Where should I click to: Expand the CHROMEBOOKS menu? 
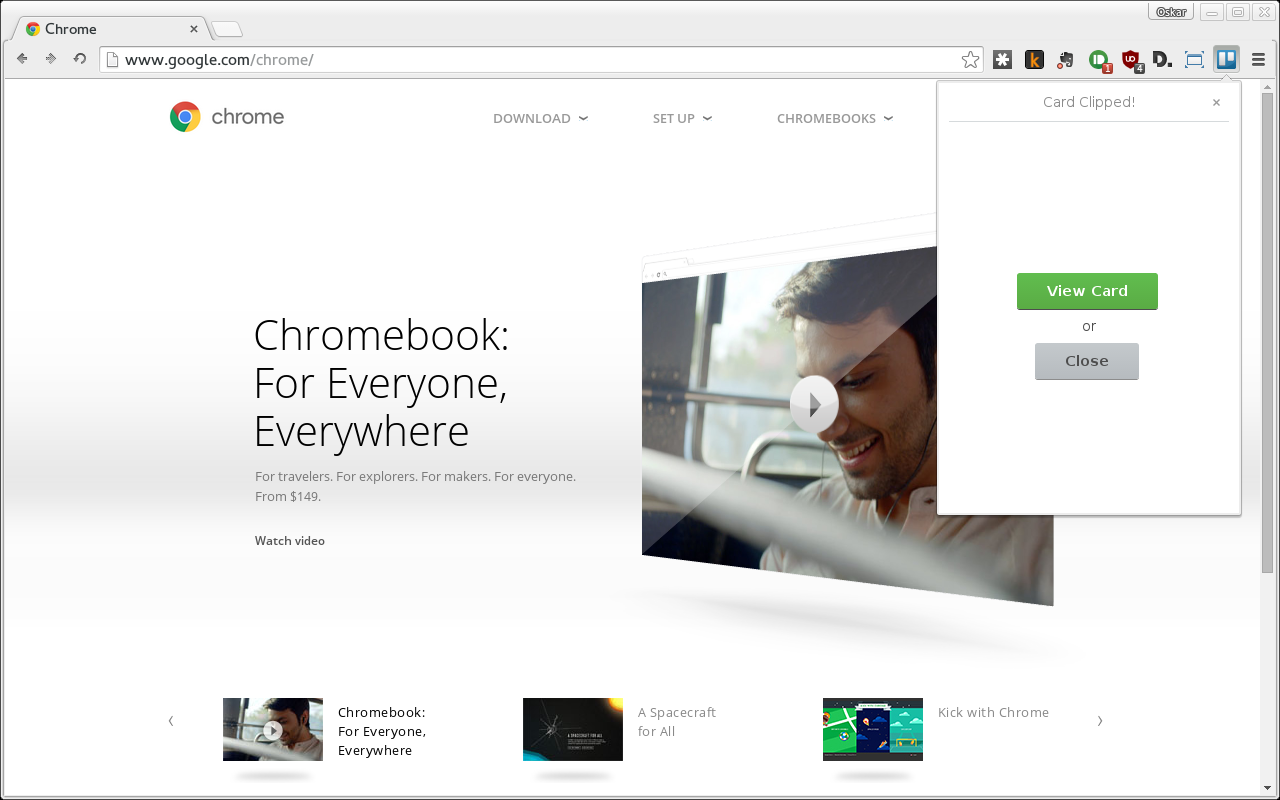[834, 118]
